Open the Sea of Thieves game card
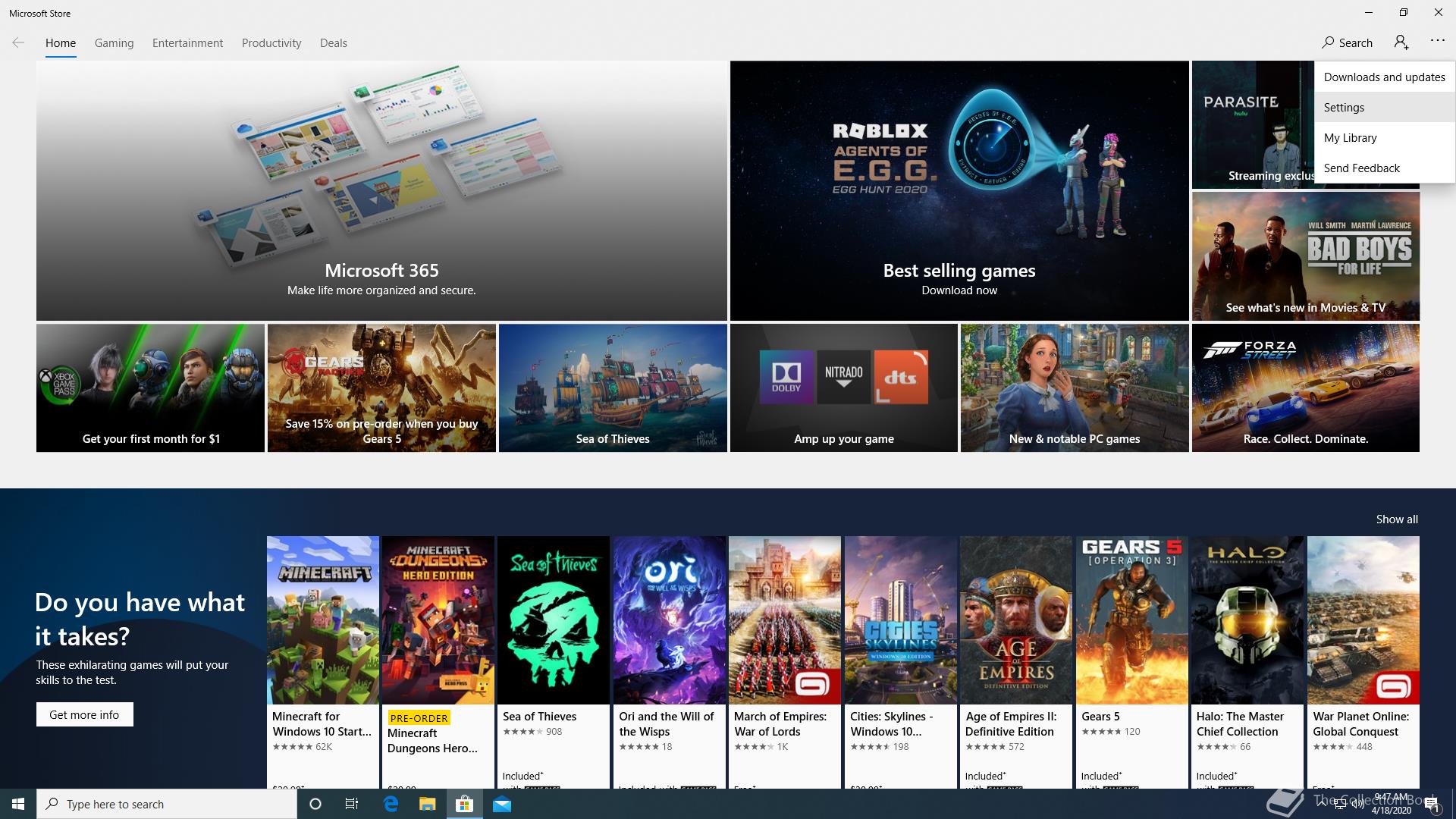This screenshot has height=819, width=1456. pos(554,662)
